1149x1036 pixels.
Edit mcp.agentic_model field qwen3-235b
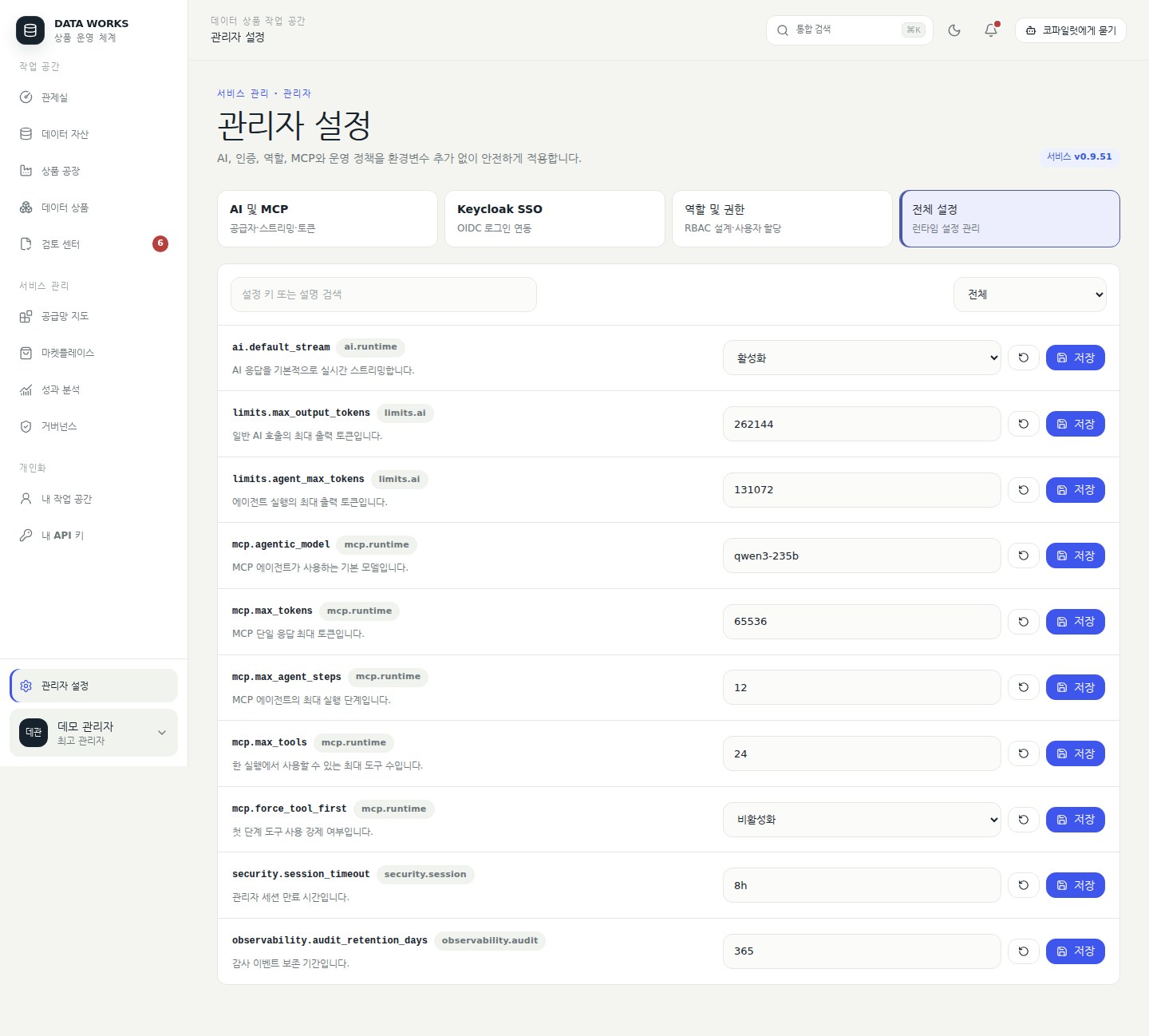click(862, 556)
